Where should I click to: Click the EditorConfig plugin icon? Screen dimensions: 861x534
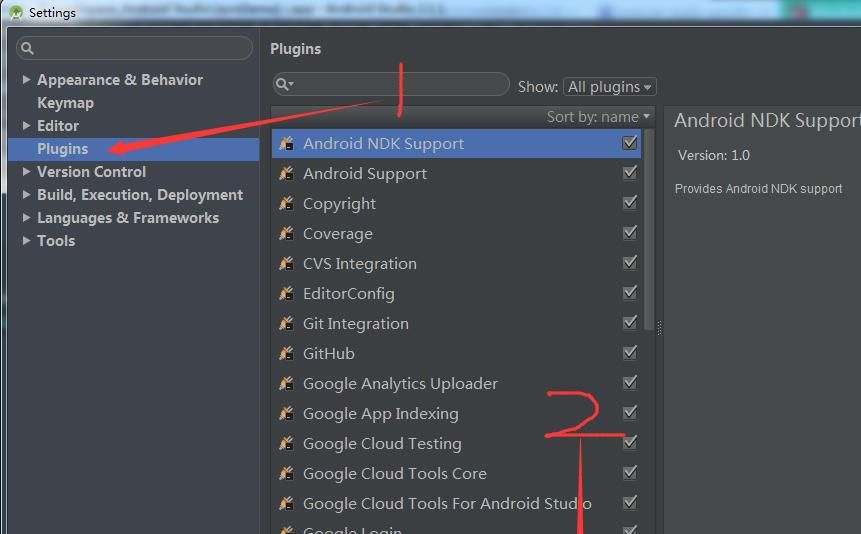(286, 293)
